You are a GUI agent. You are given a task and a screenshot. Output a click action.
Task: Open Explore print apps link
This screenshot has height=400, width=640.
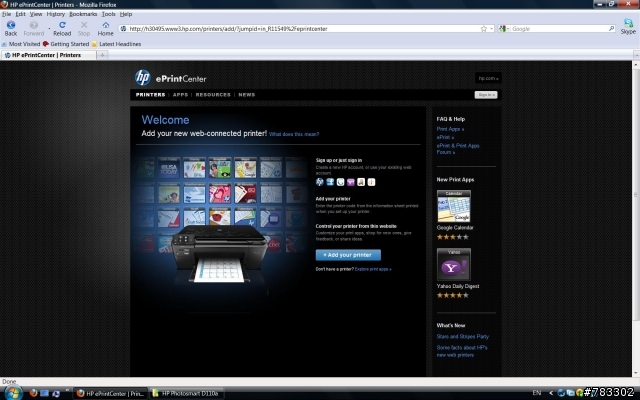pyautogui.click(x=373, y=269)
